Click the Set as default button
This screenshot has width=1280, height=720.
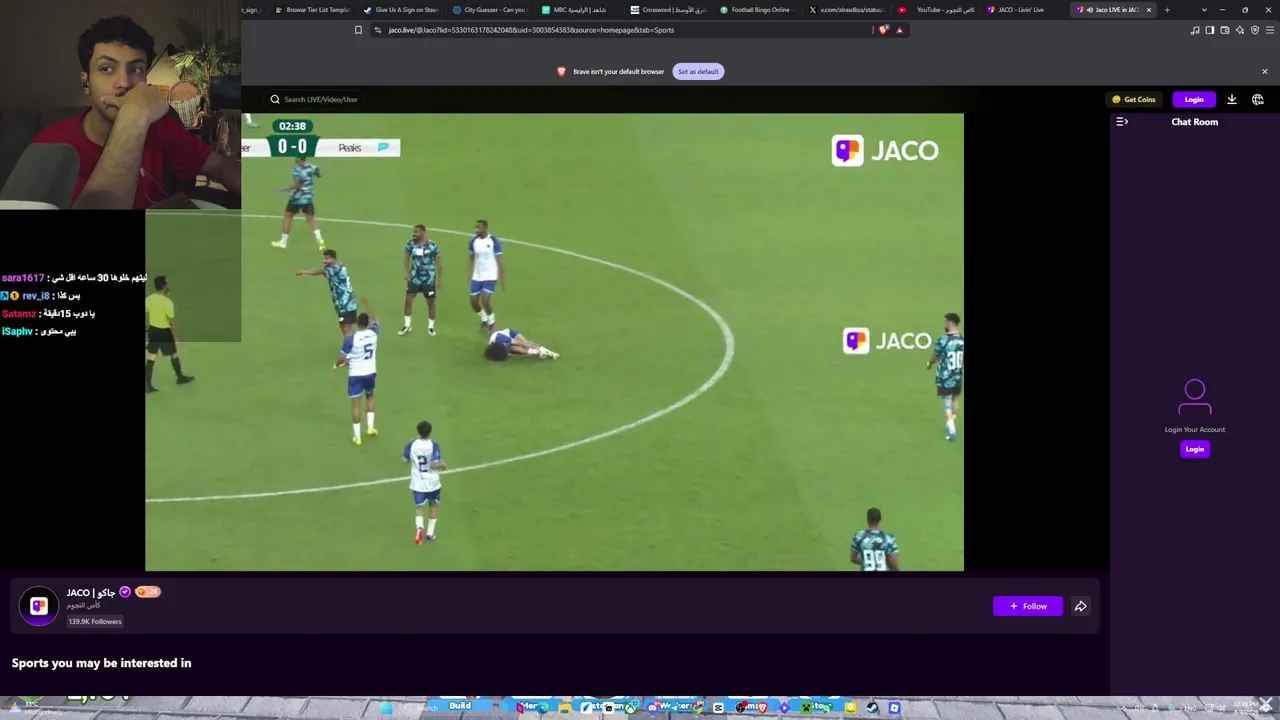click(698, 72)
